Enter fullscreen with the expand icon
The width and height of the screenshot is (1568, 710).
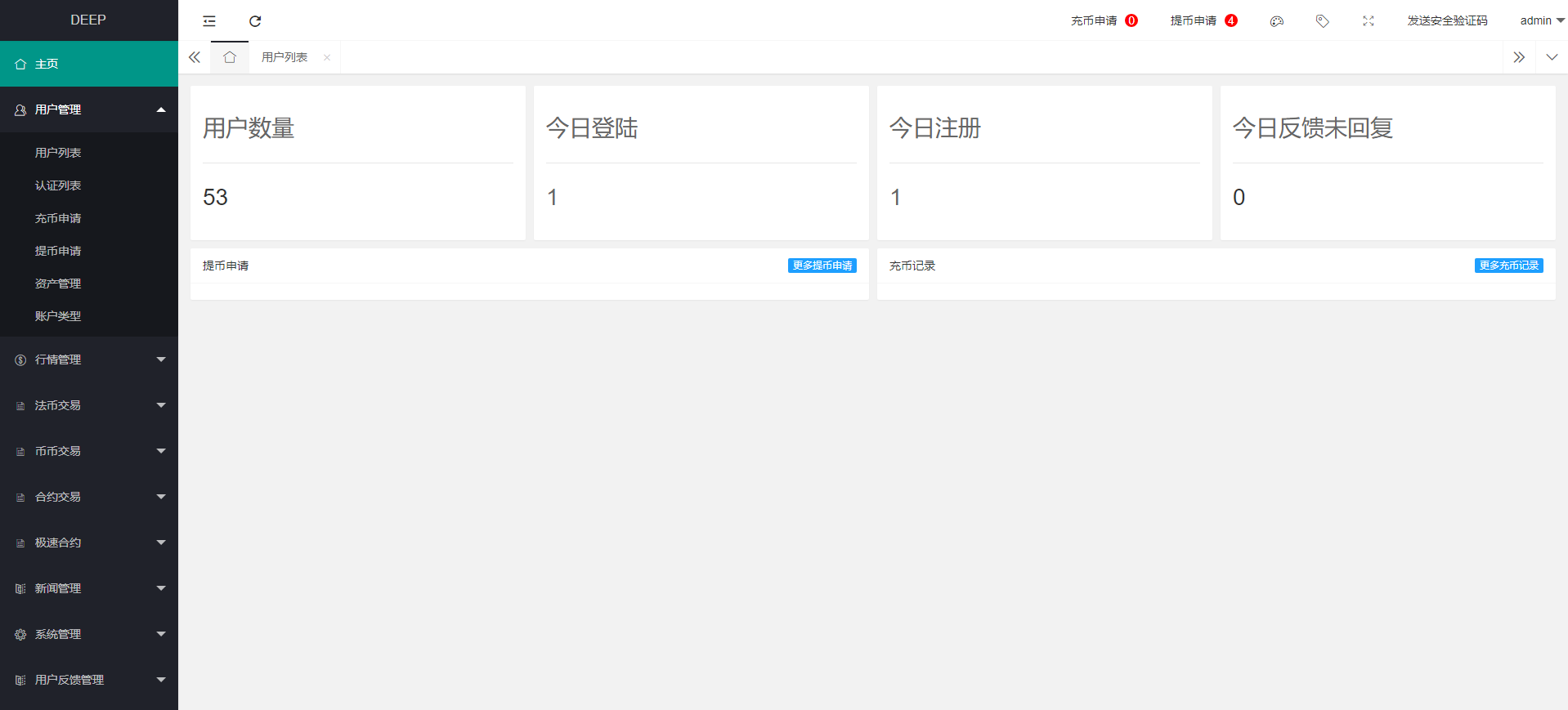(1368, 21)
